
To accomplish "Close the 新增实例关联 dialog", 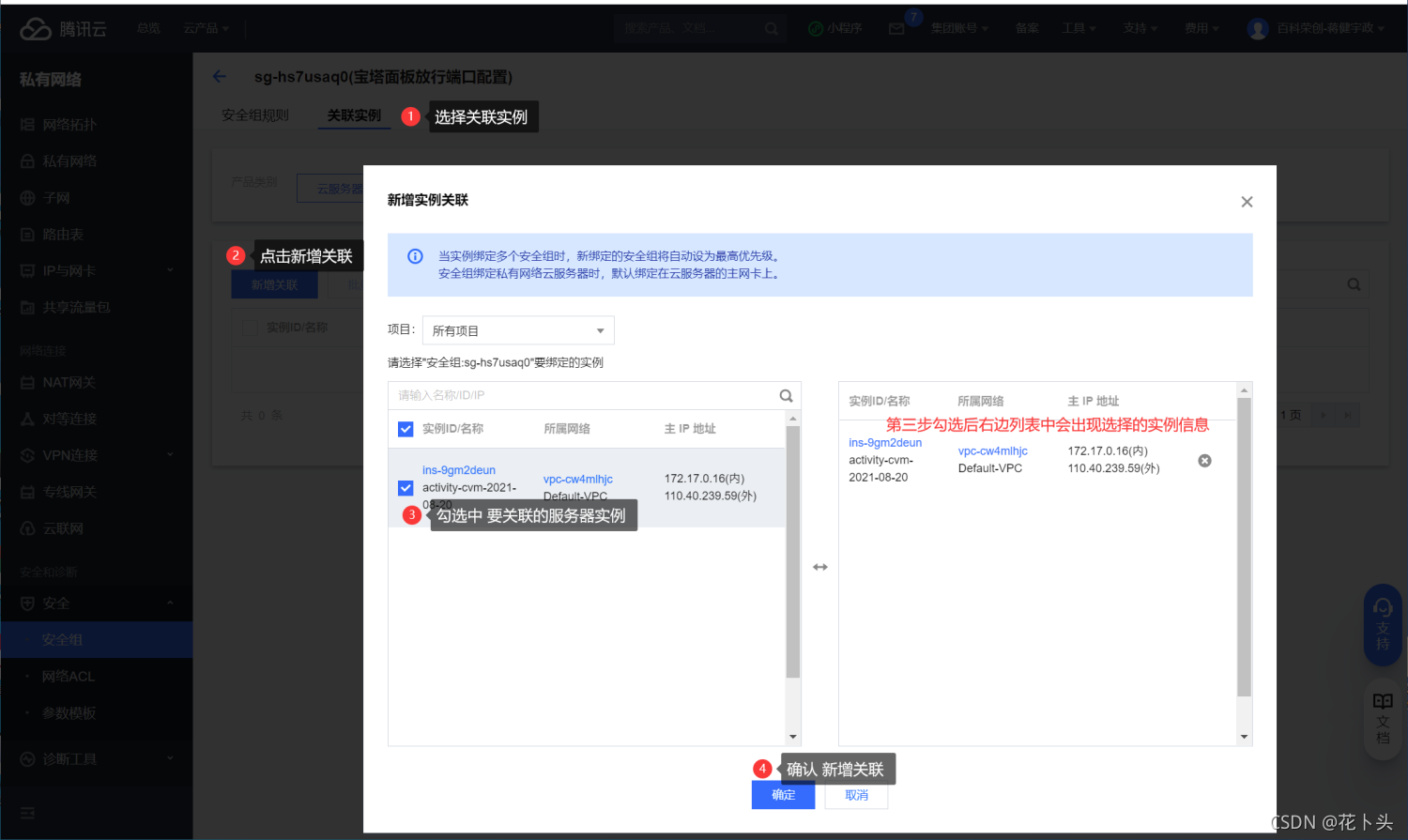I will tap(1247, 202).
